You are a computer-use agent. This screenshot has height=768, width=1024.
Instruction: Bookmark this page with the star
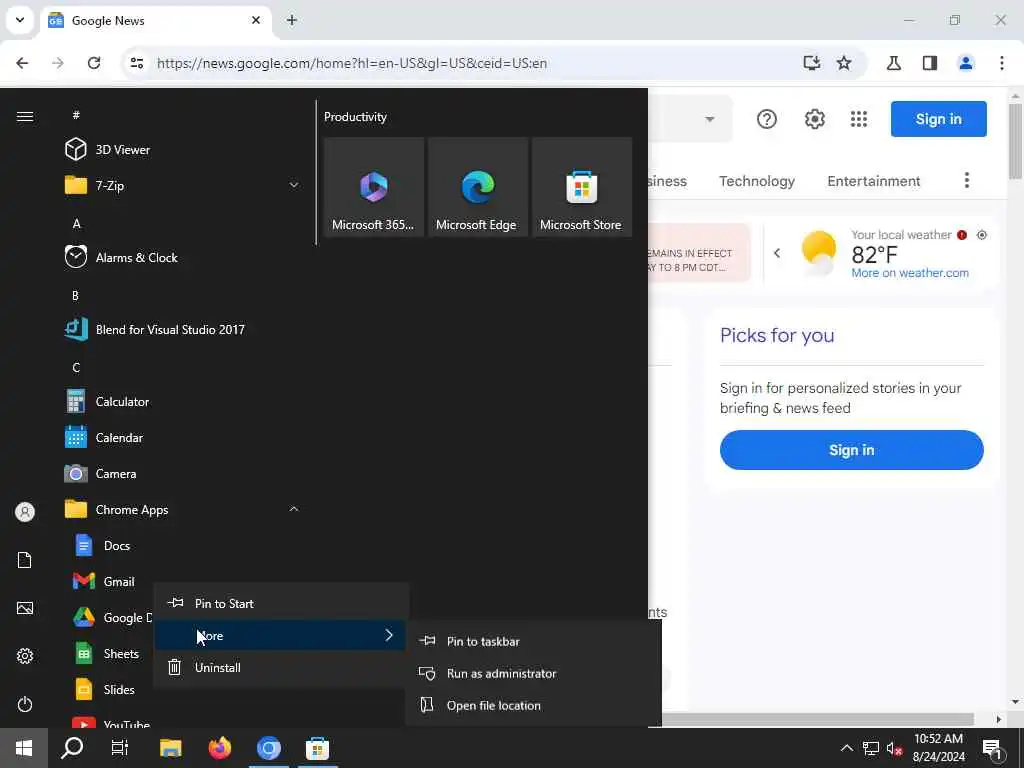pyautogui.click(x=844, y=63)
